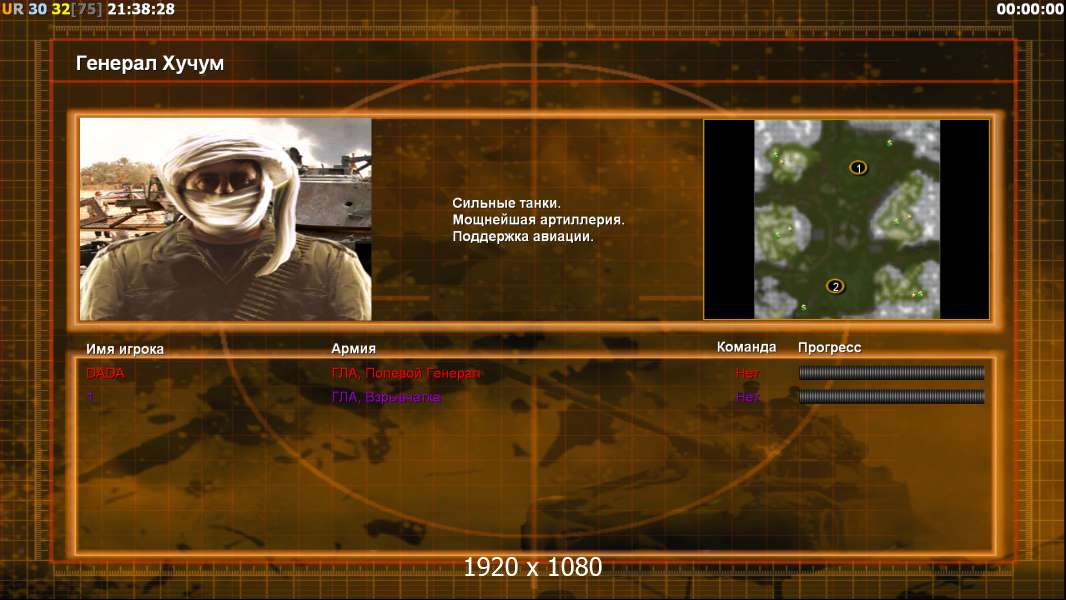Click the text 'Сильные танки.'

pyautogui.click(x=506, y=203)
